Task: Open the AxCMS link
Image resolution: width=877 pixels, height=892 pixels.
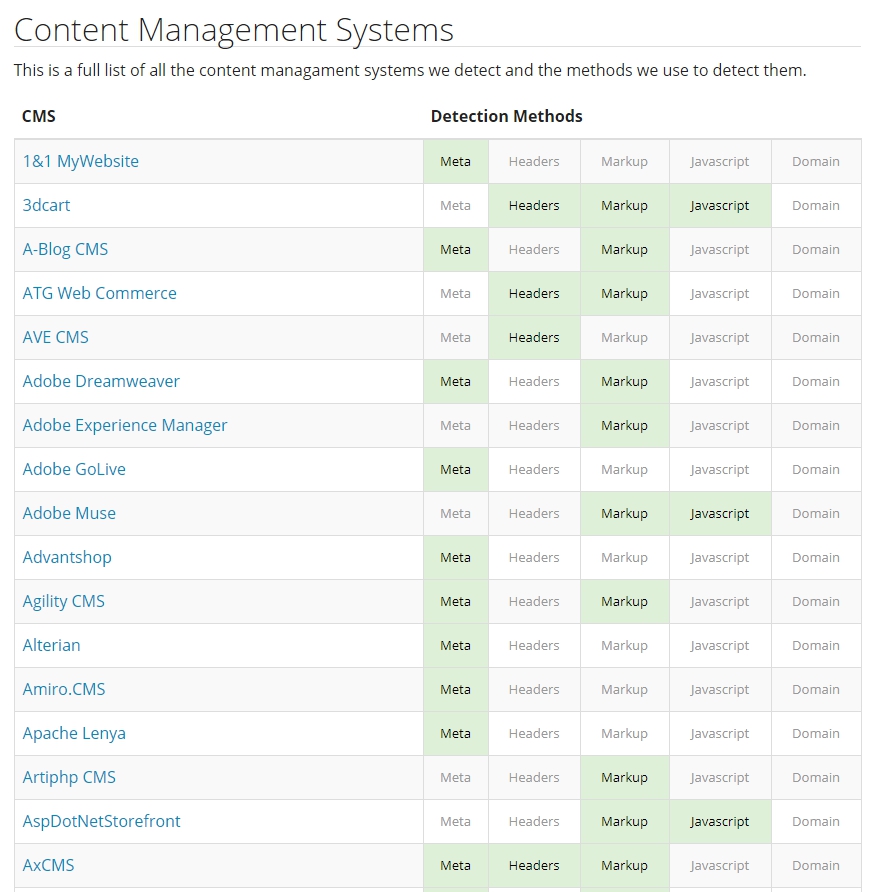Action: (x=48, y=865)
